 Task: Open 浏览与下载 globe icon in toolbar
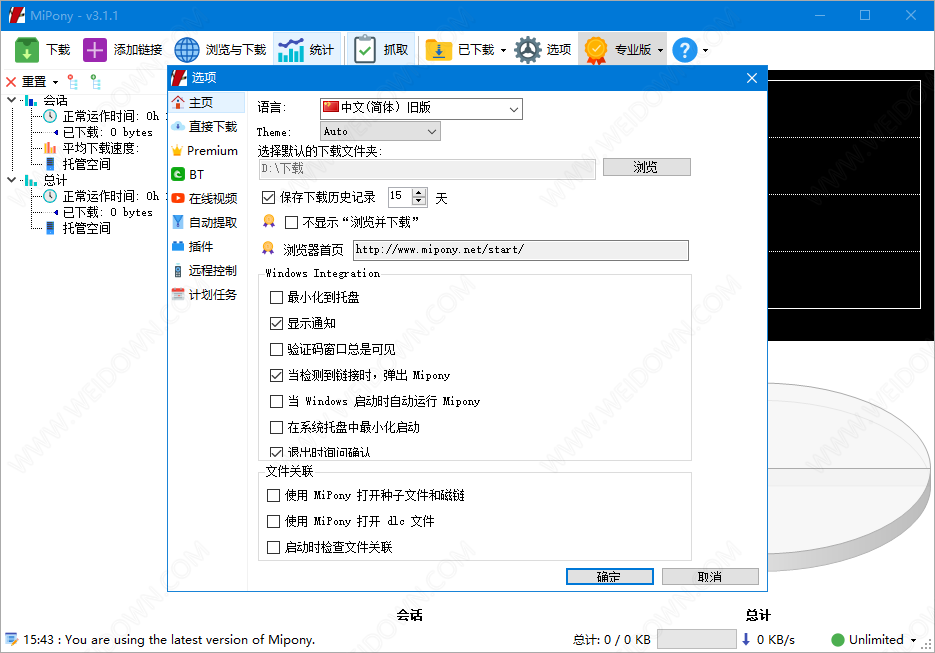tap(187, 50)
